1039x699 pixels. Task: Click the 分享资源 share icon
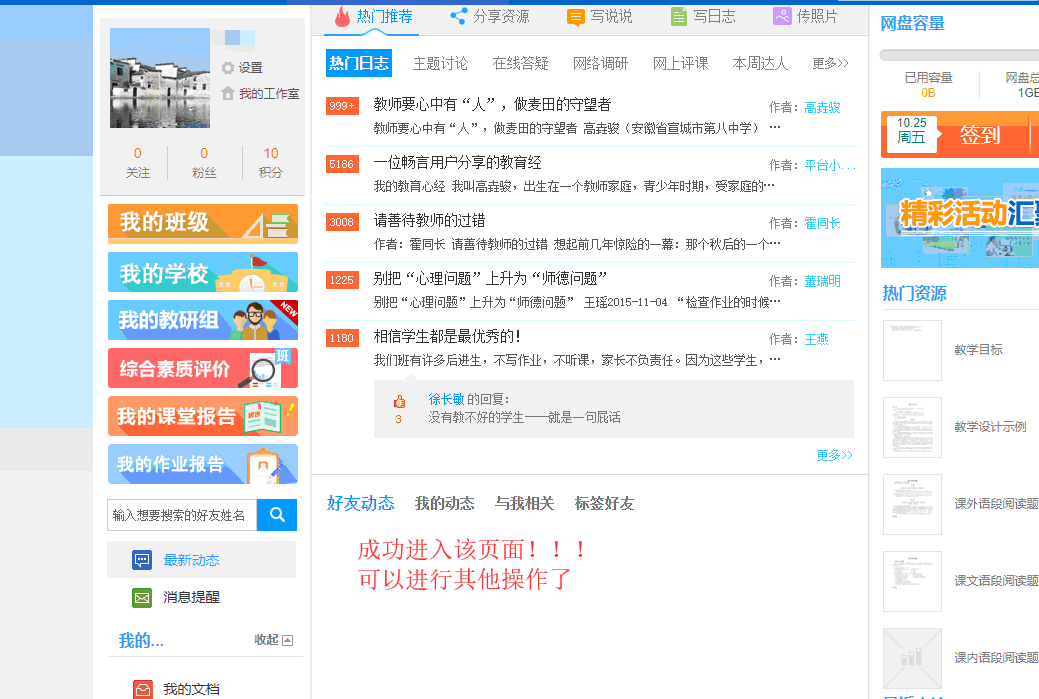coord(459,16)
